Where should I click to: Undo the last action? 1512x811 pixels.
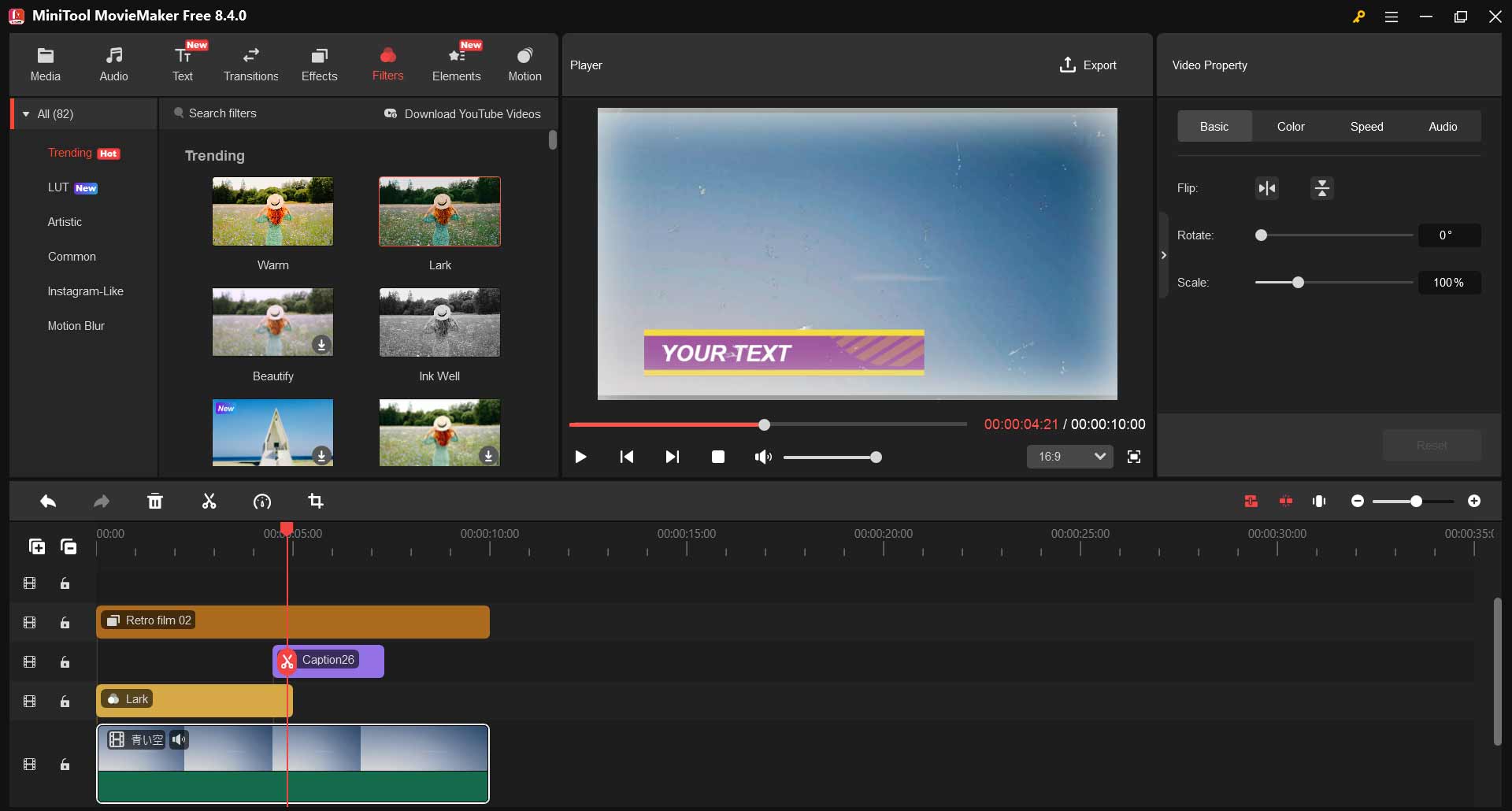pos(47,502)
